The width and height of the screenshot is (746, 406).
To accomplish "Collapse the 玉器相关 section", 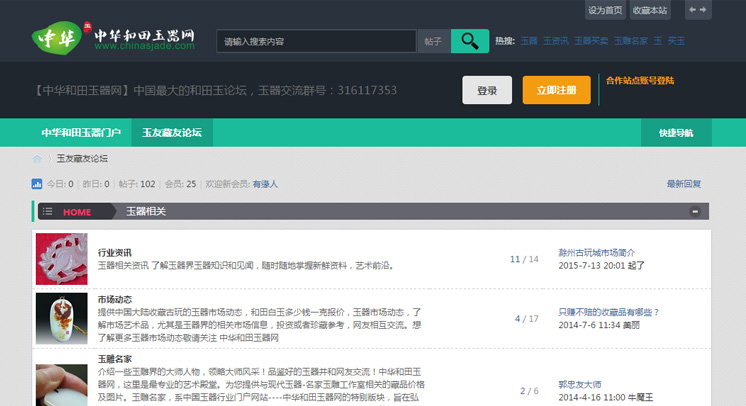I will pos(695,212).
